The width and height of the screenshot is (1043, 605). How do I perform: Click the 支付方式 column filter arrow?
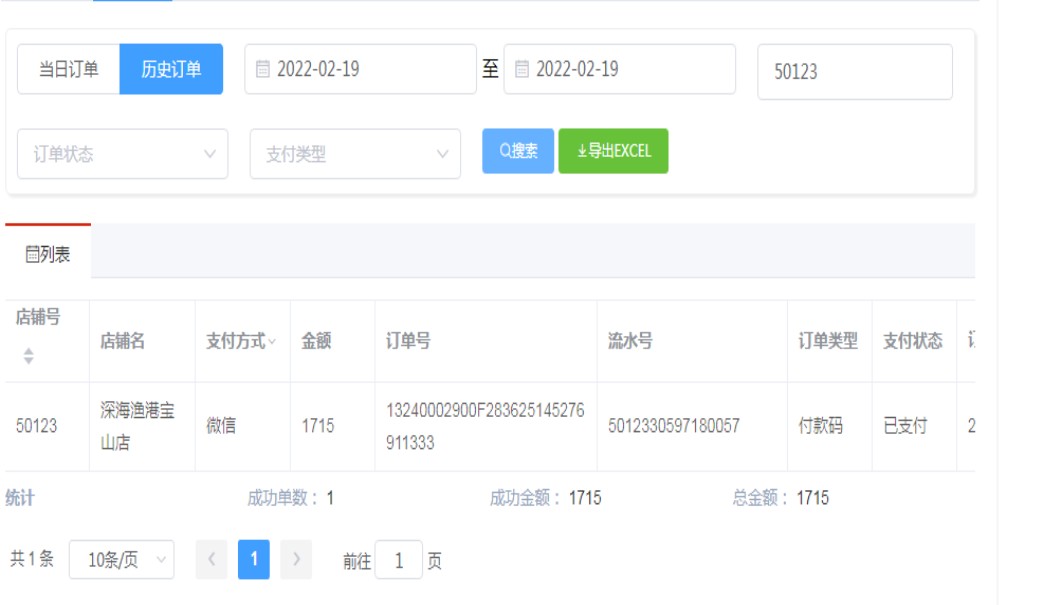click(x=272, y=342)
